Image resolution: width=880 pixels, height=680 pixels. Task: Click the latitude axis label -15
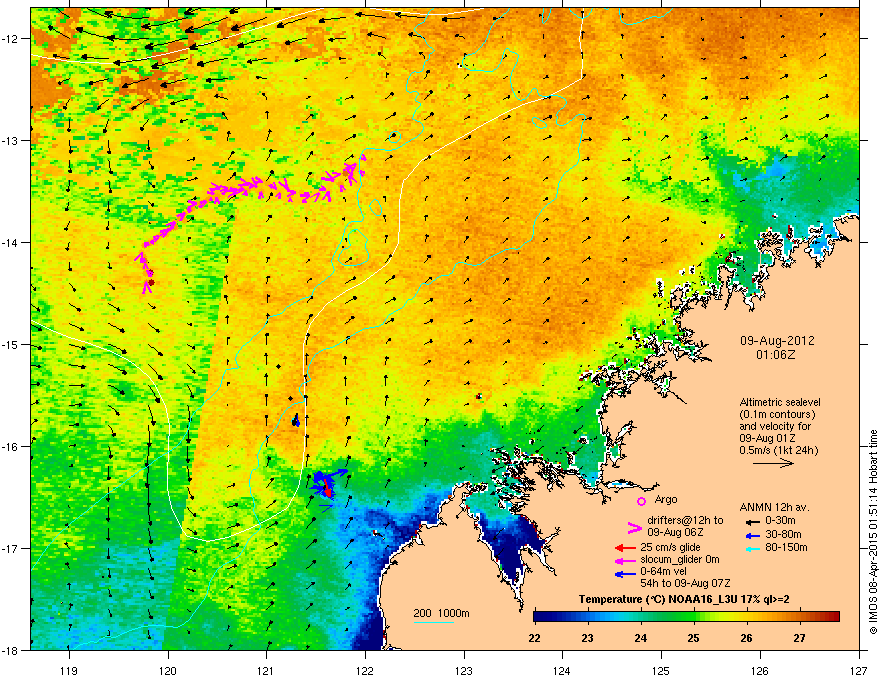click(11, 344)
